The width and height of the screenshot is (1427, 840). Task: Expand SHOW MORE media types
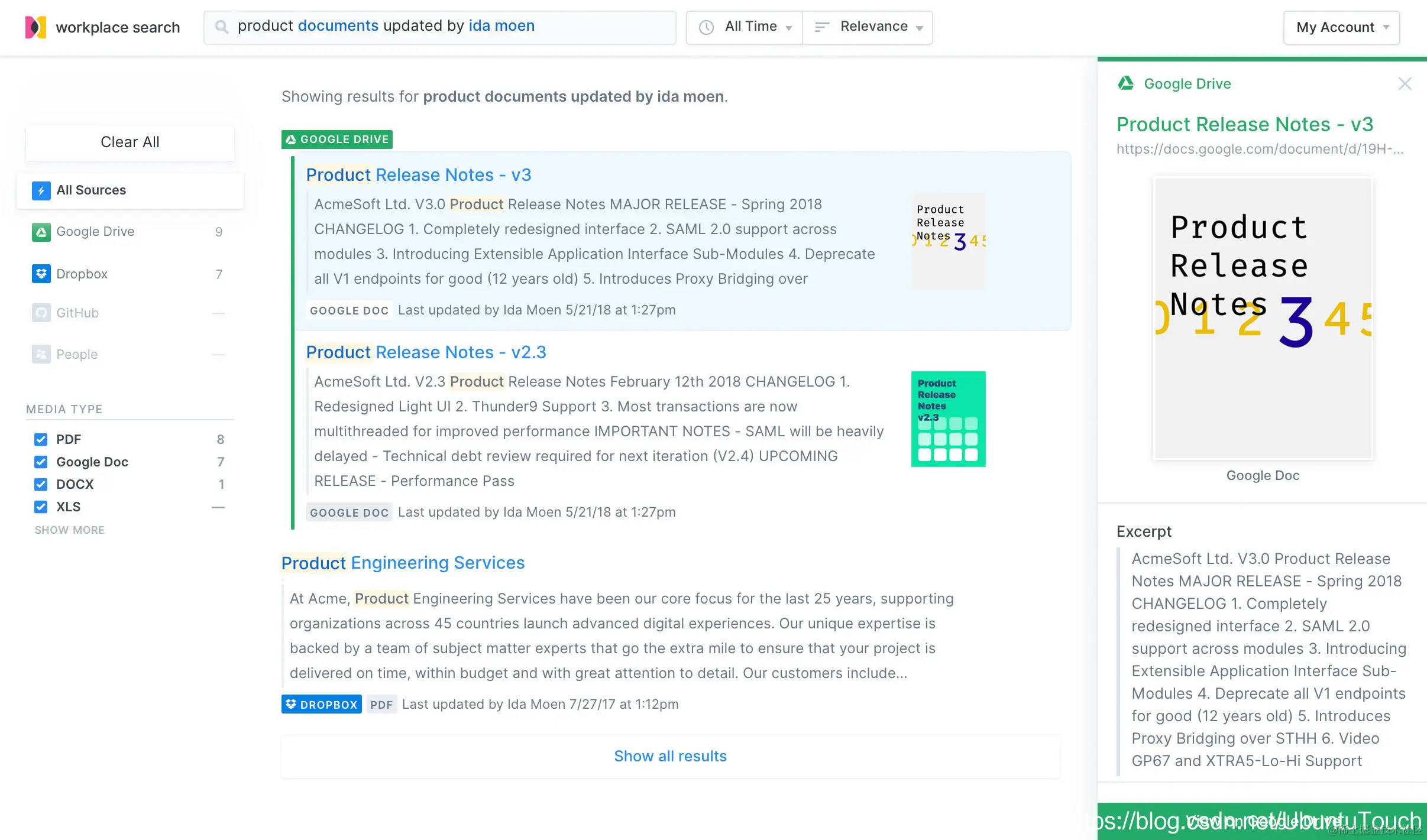click(69, 530)
